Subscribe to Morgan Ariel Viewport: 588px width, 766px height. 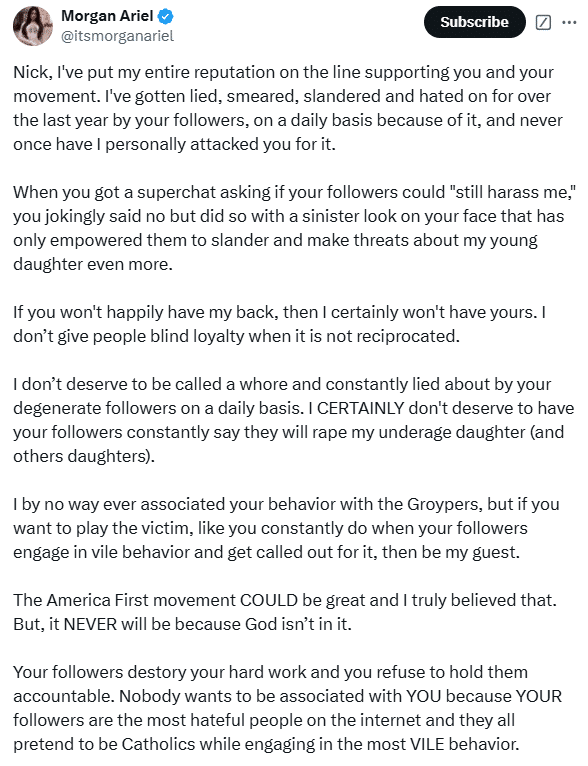click(x=474, y=22)
